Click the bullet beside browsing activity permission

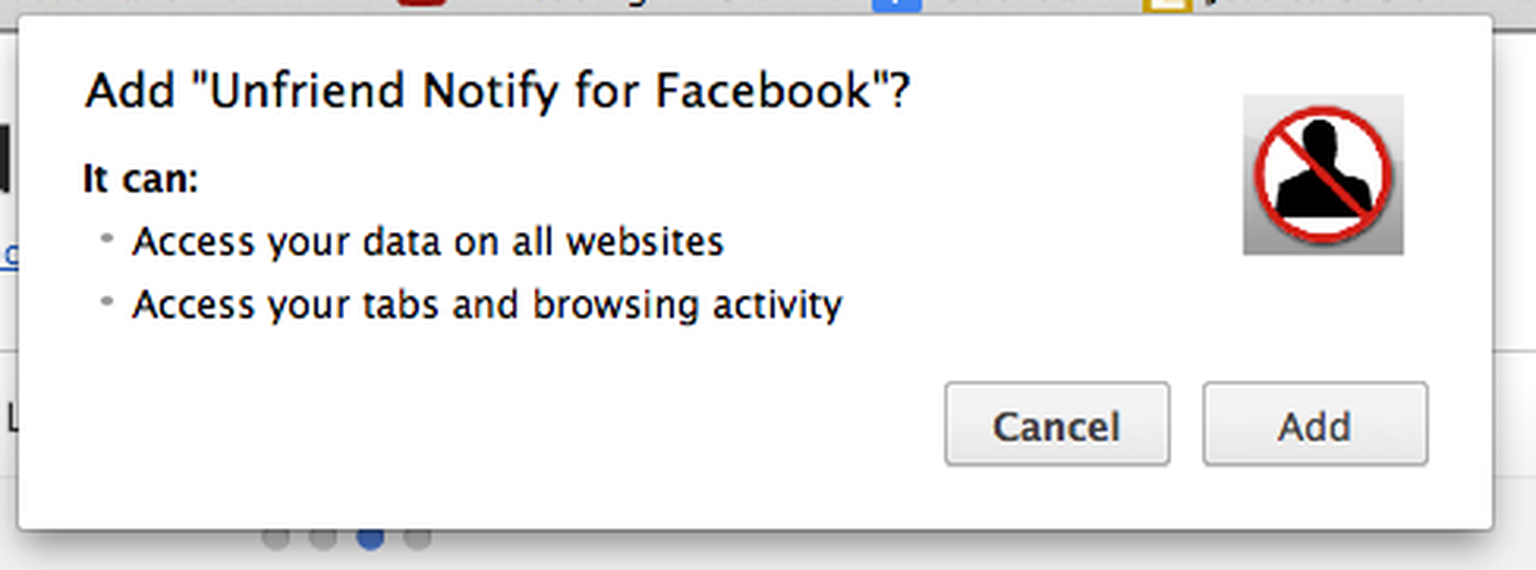tap(108, 302)
